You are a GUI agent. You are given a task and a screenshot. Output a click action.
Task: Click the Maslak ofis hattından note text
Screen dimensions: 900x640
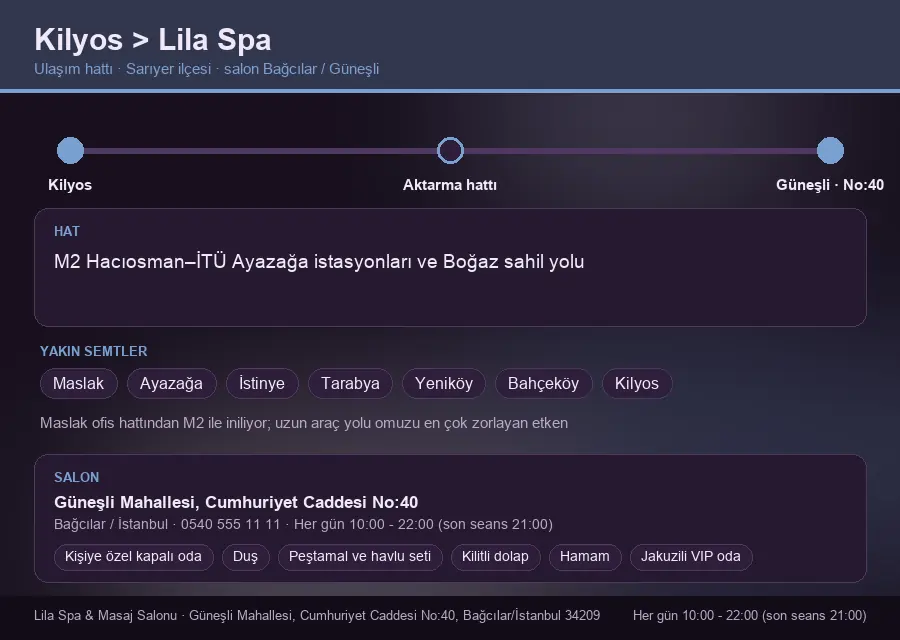304,423
